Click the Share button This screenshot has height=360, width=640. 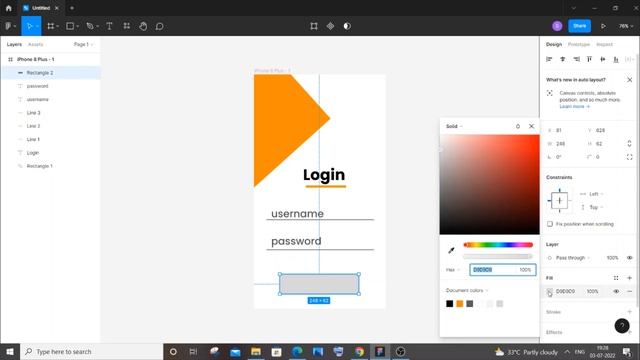click(580, 26)
